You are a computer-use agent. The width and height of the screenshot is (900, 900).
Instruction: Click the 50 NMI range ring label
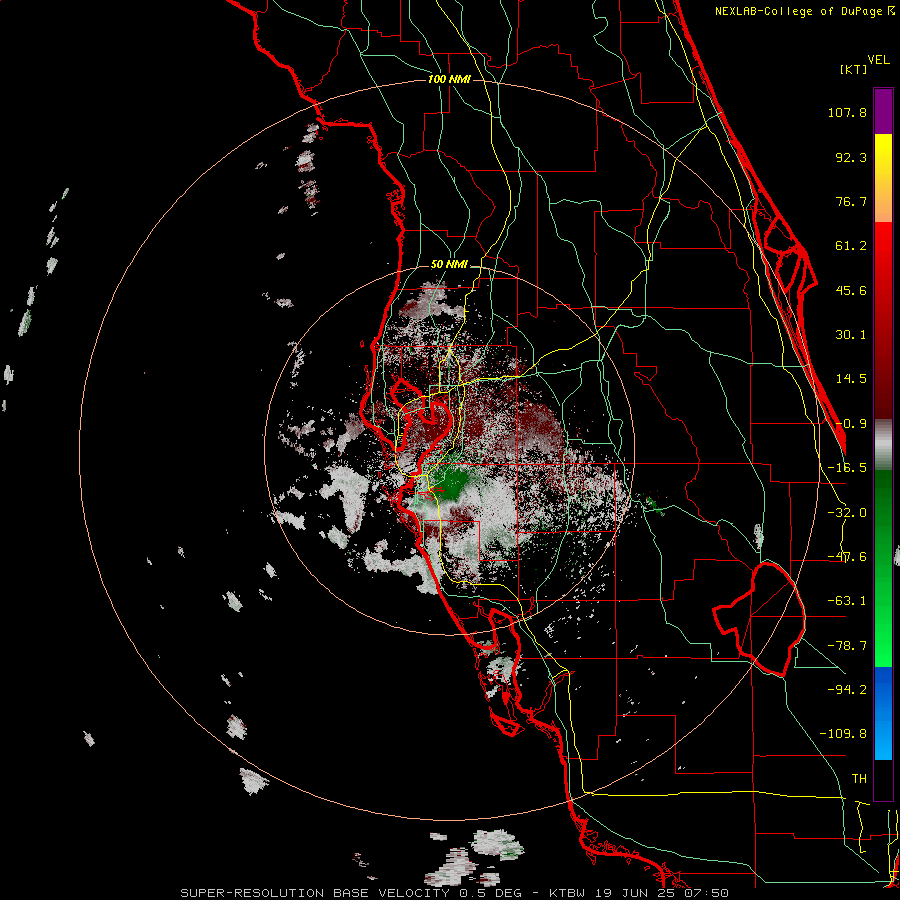click(449, 265)
